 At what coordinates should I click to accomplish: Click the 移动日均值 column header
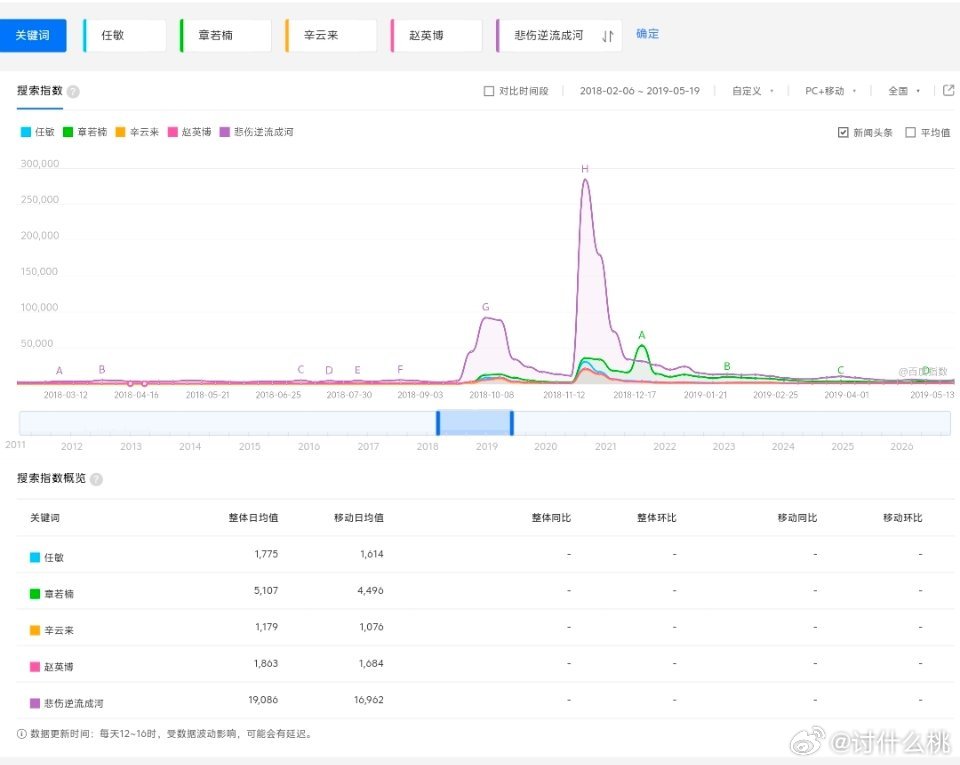pos(359,518)
